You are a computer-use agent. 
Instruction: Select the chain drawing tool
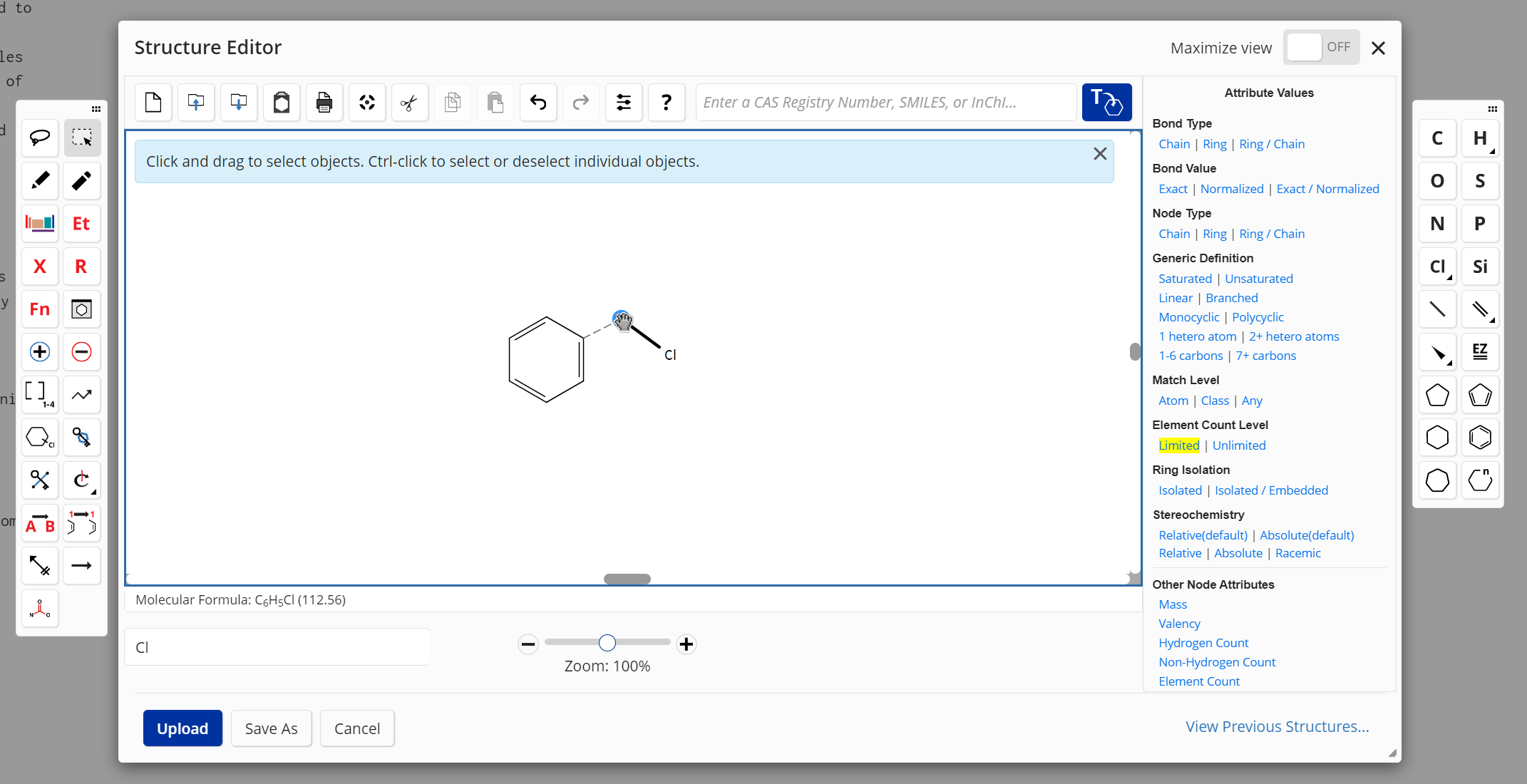[82, 394]
